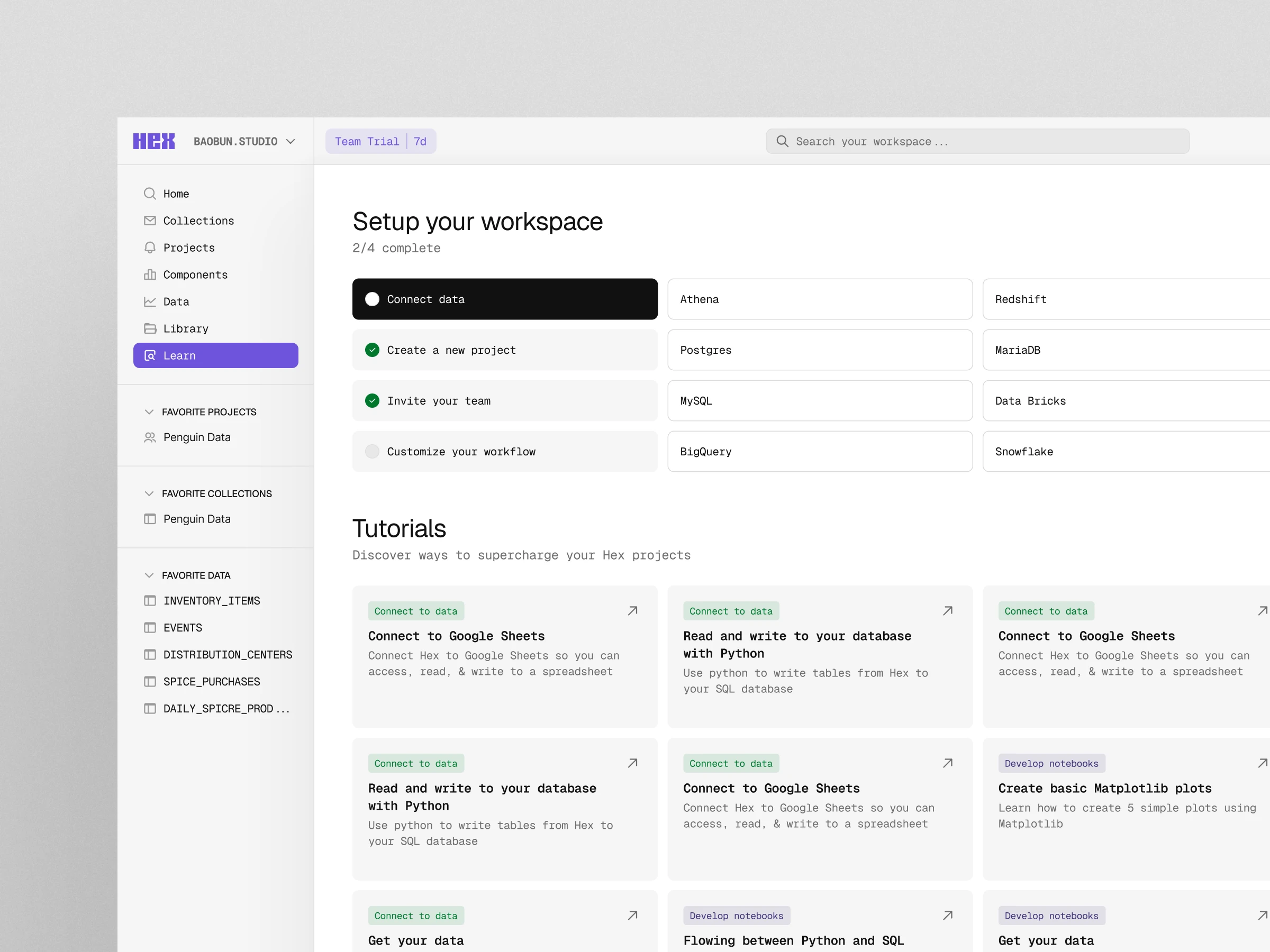Select the Invite your team step
Viewport: 1270px width, 952px height.
pos(505,400)
